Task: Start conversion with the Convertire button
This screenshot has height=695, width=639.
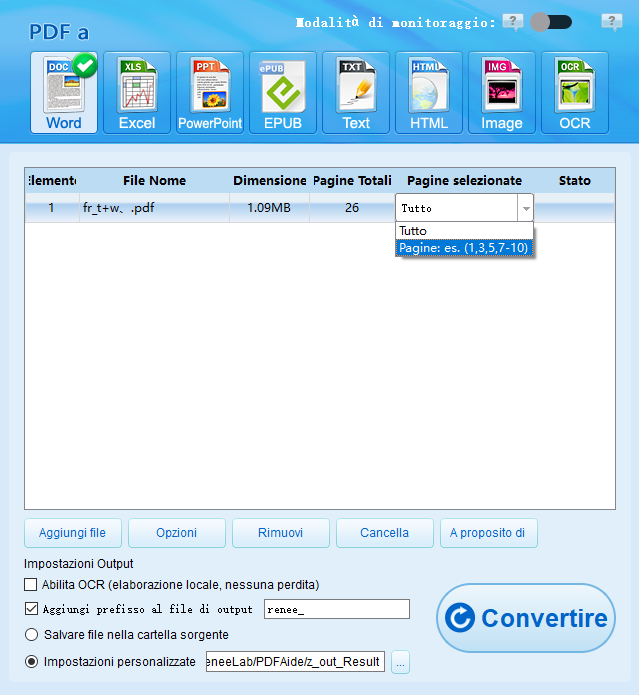Action: tap(526, 618)
